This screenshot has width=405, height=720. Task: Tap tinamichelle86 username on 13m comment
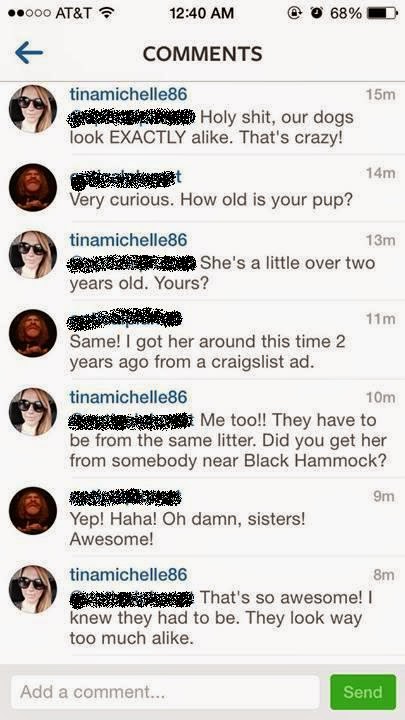click(x=128, y=240)
